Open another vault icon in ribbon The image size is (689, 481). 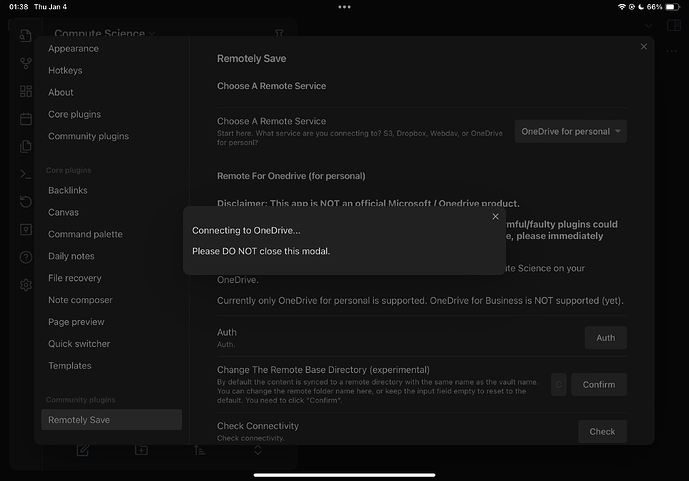25,230
